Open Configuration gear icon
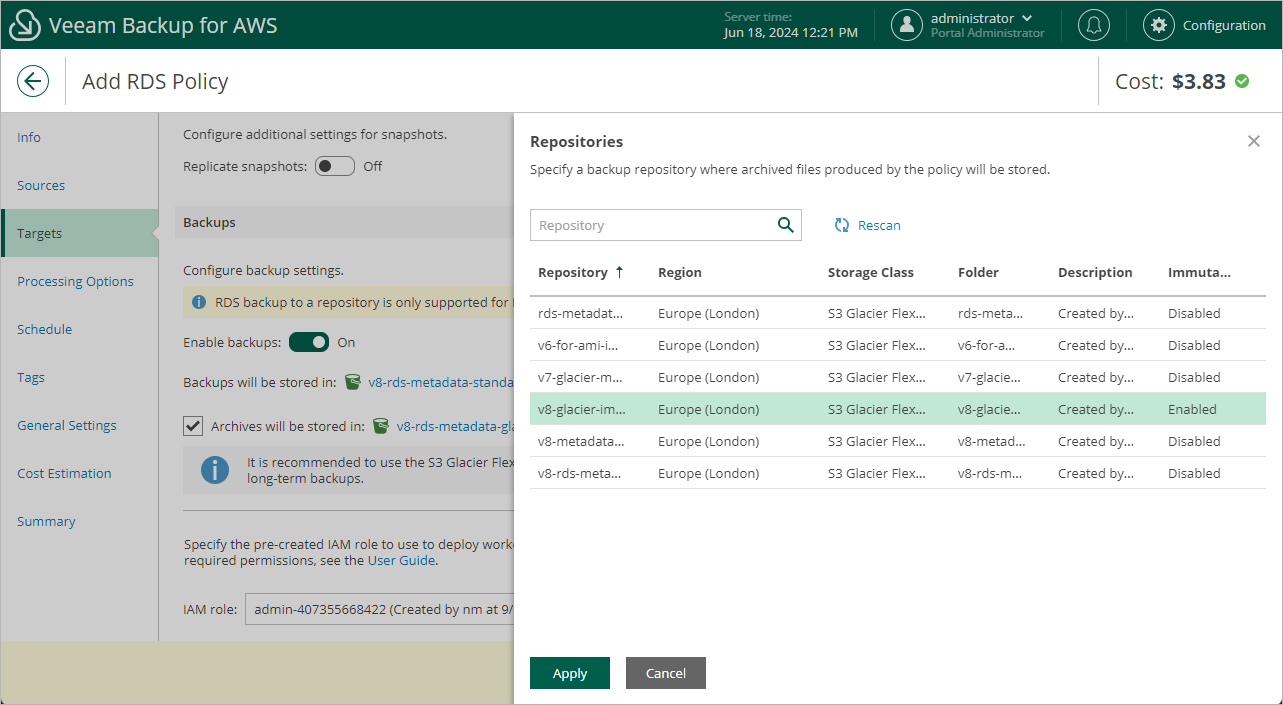Screen dimensions: 1283x705 1159,25
